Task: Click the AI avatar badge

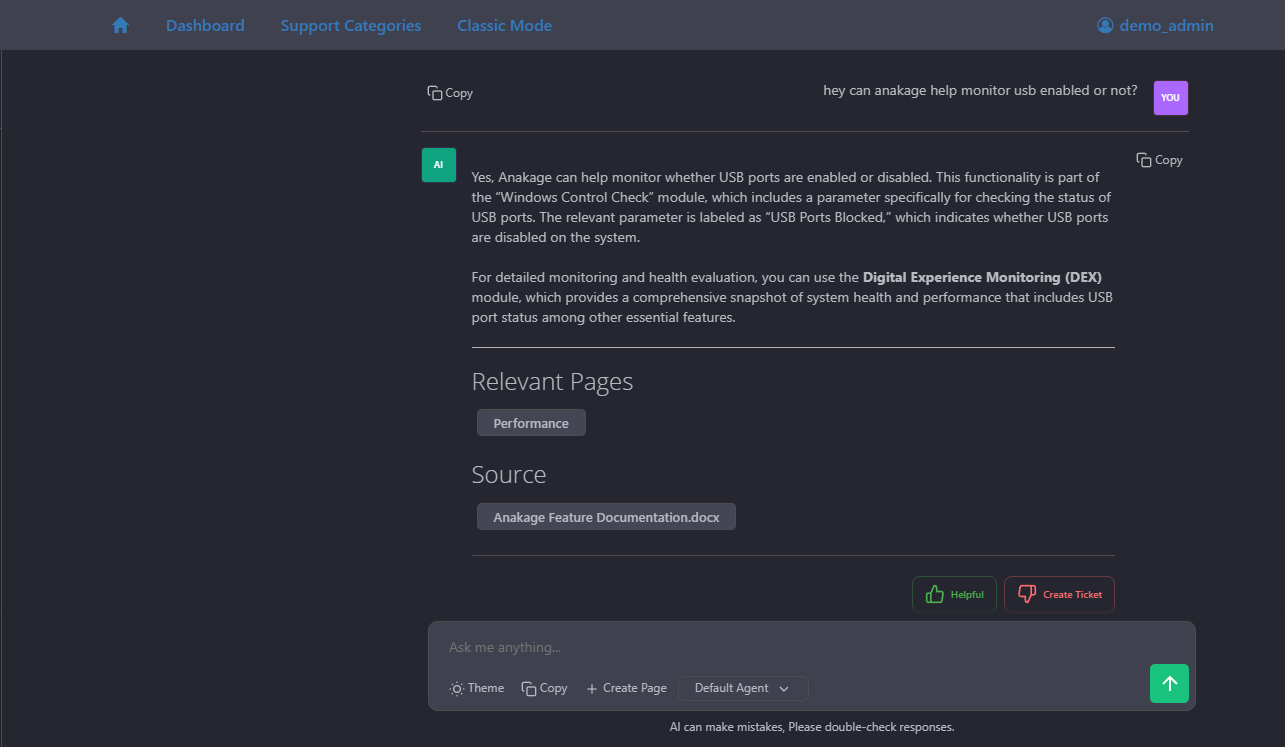Action: (x=438, y=165)
